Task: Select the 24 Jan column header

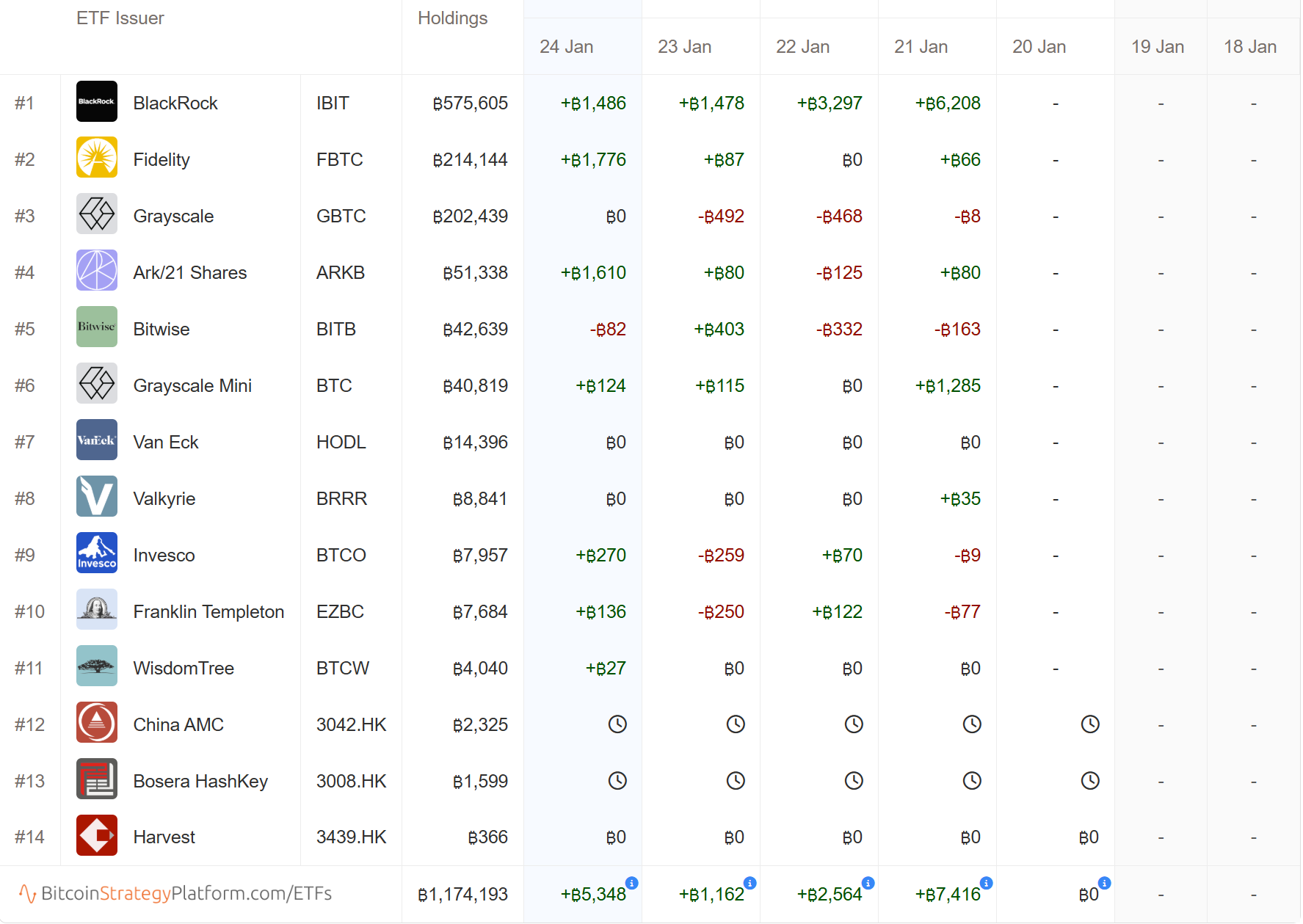Action: [567, 47]
